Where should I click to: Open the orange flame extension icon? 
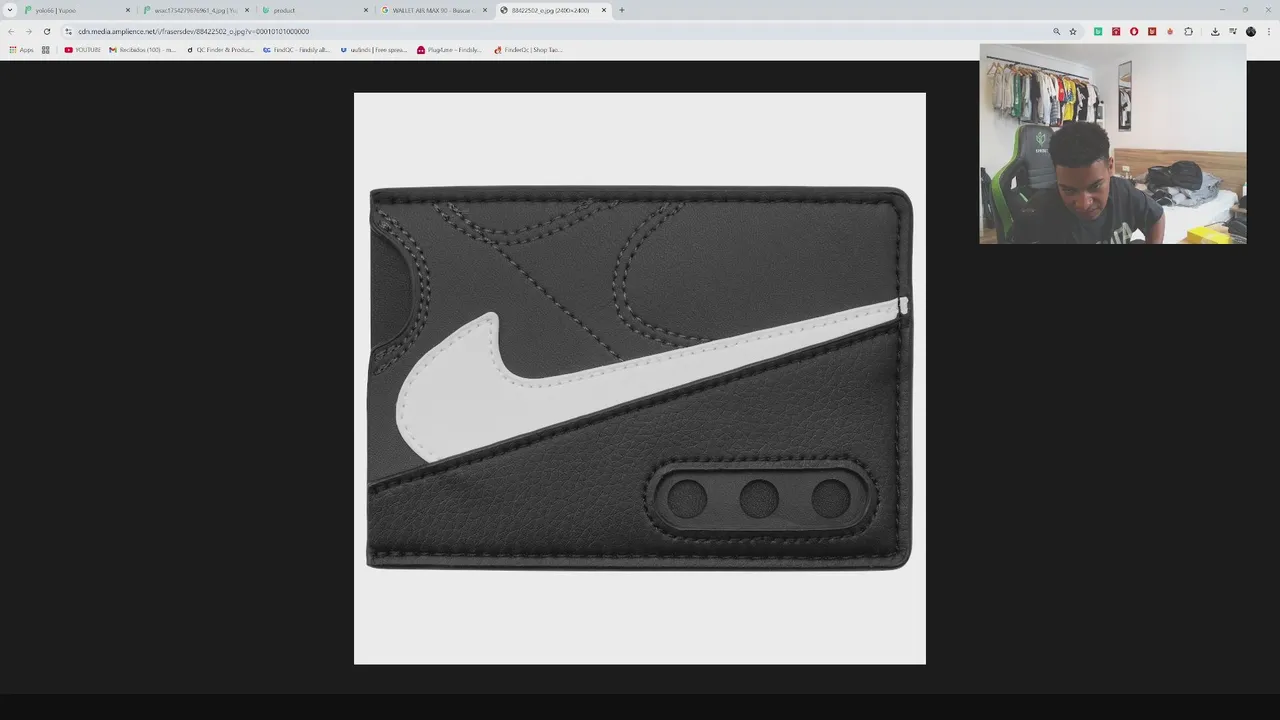tap(1170, 31)
